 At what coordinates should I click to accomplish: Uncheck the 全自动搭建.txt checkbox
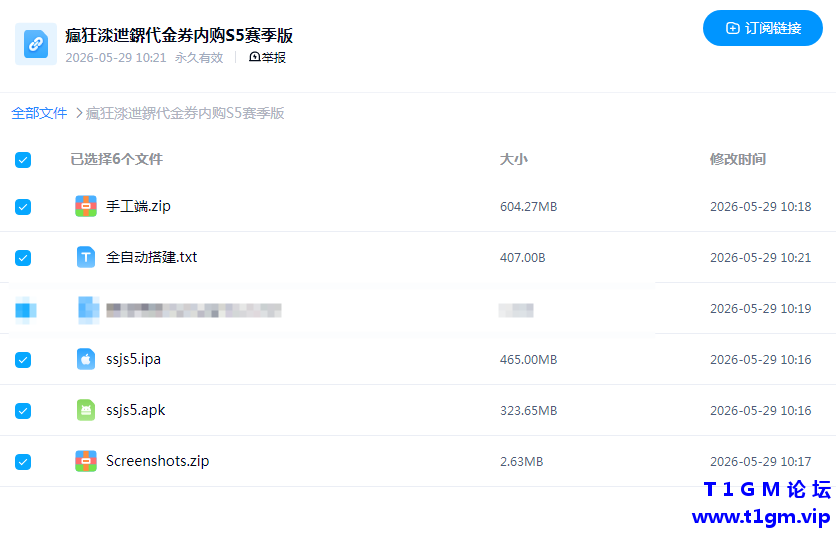coord(23,258)
